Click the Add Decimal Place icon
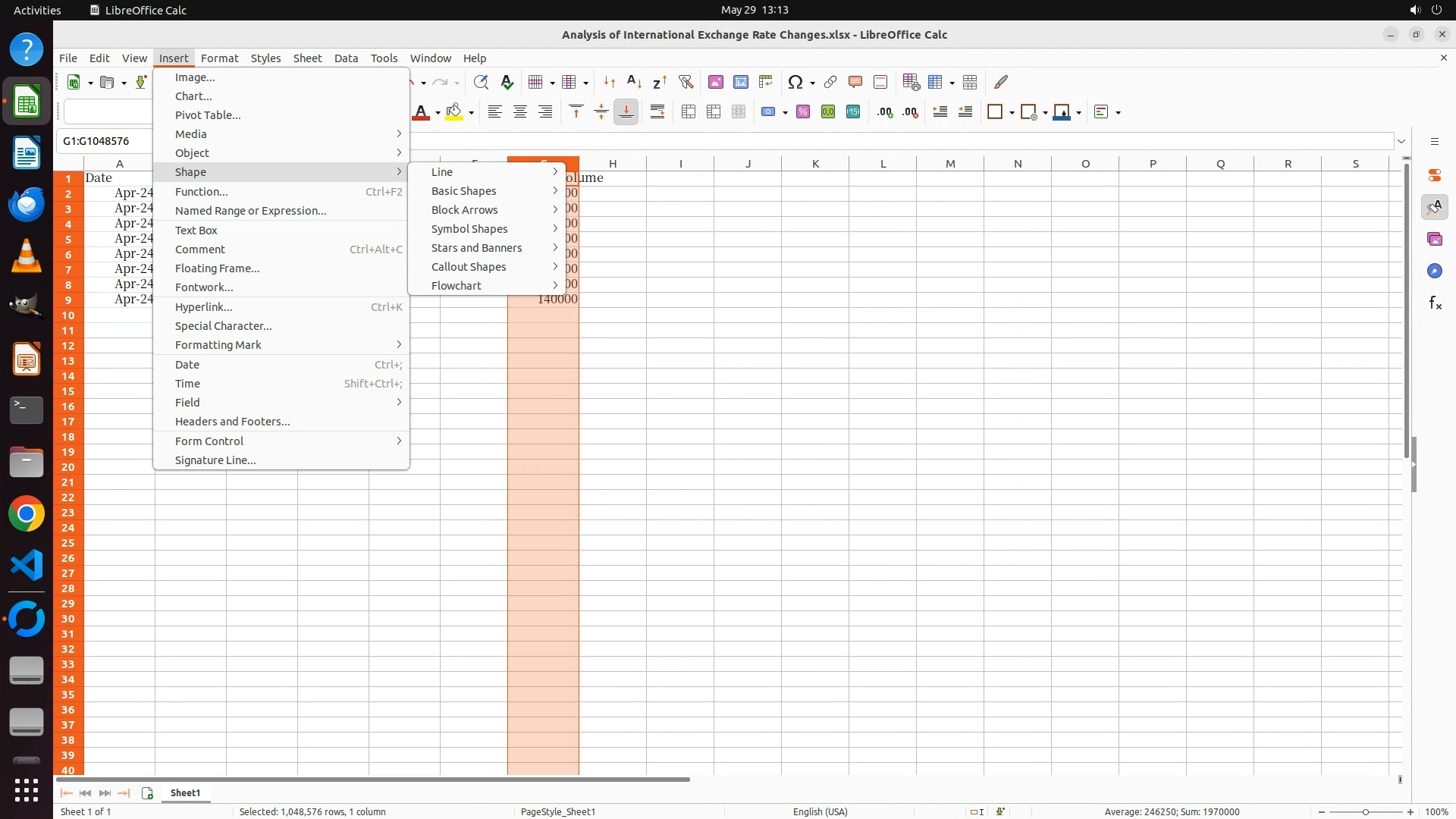This screenshot has width=1456, height=819. click(885, 112)
